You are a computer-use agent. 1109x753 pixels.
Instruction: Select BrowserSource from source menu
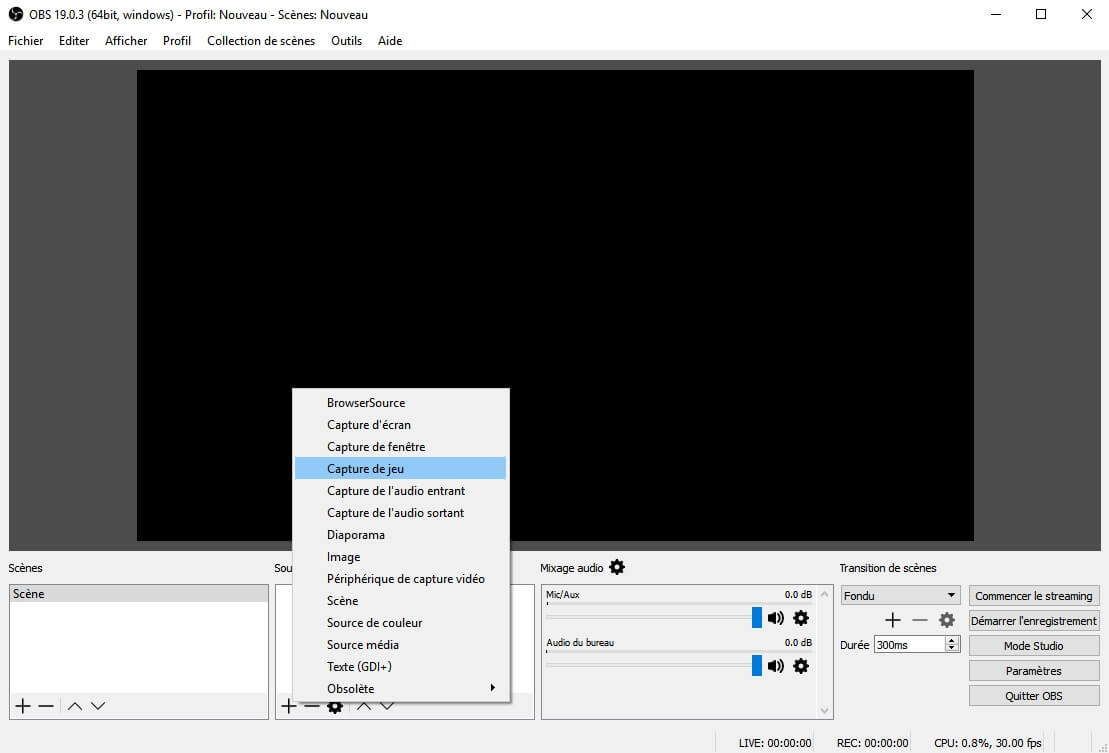click(400, 402)
